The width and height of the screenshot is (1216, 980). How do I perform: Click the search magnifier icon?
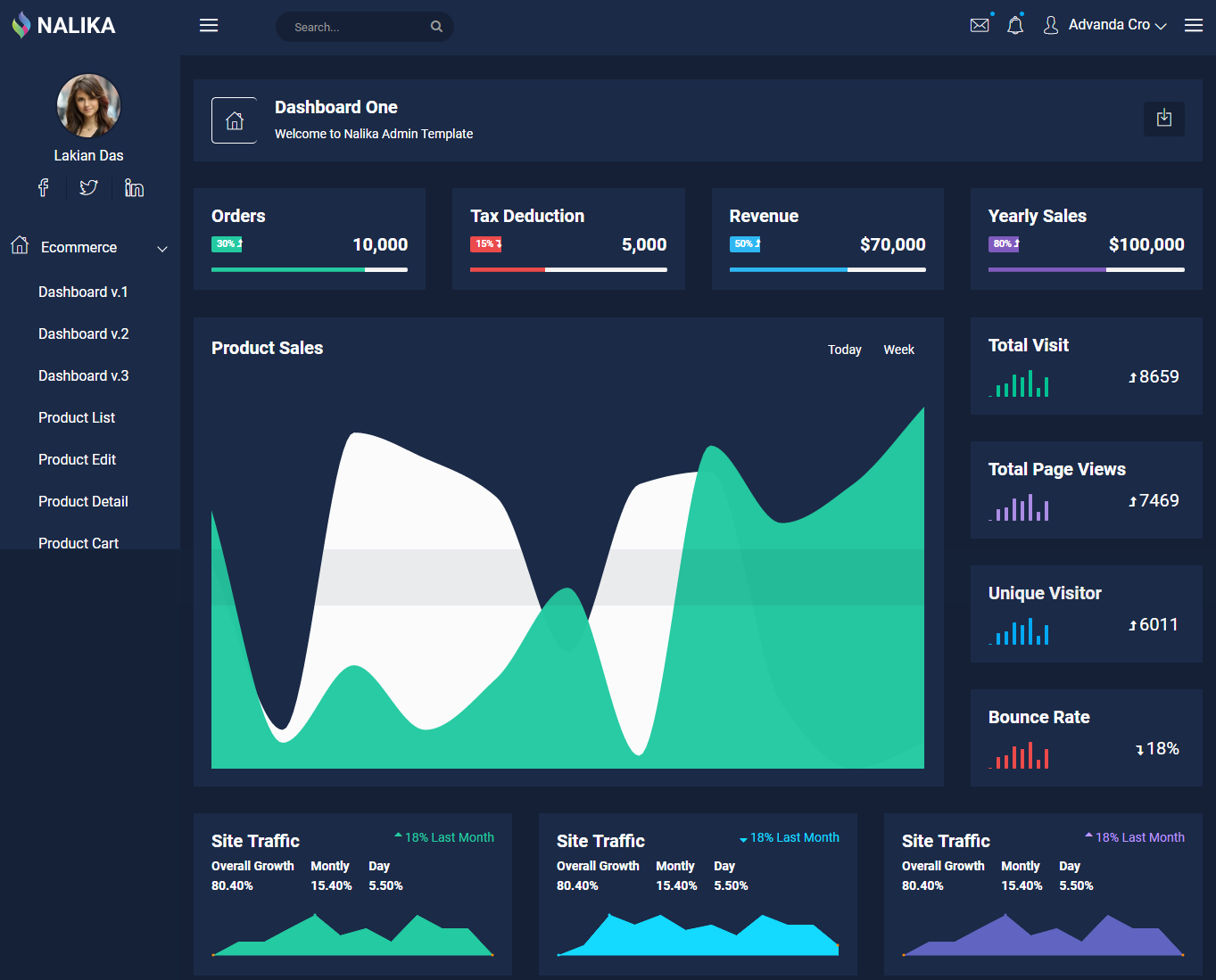coord(436,27)
